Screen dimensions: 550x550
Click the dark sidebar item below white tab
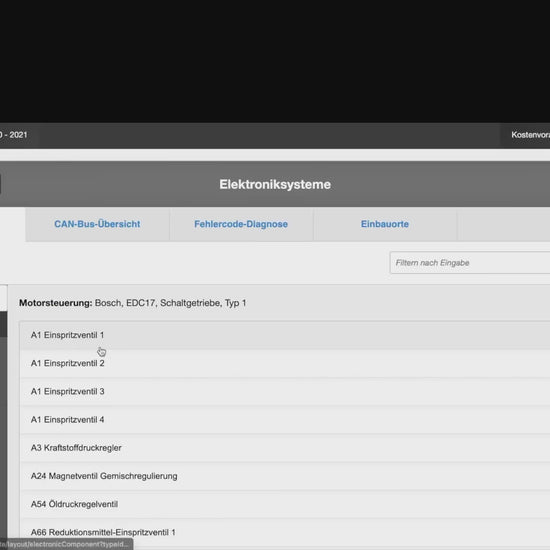(4, 325)
